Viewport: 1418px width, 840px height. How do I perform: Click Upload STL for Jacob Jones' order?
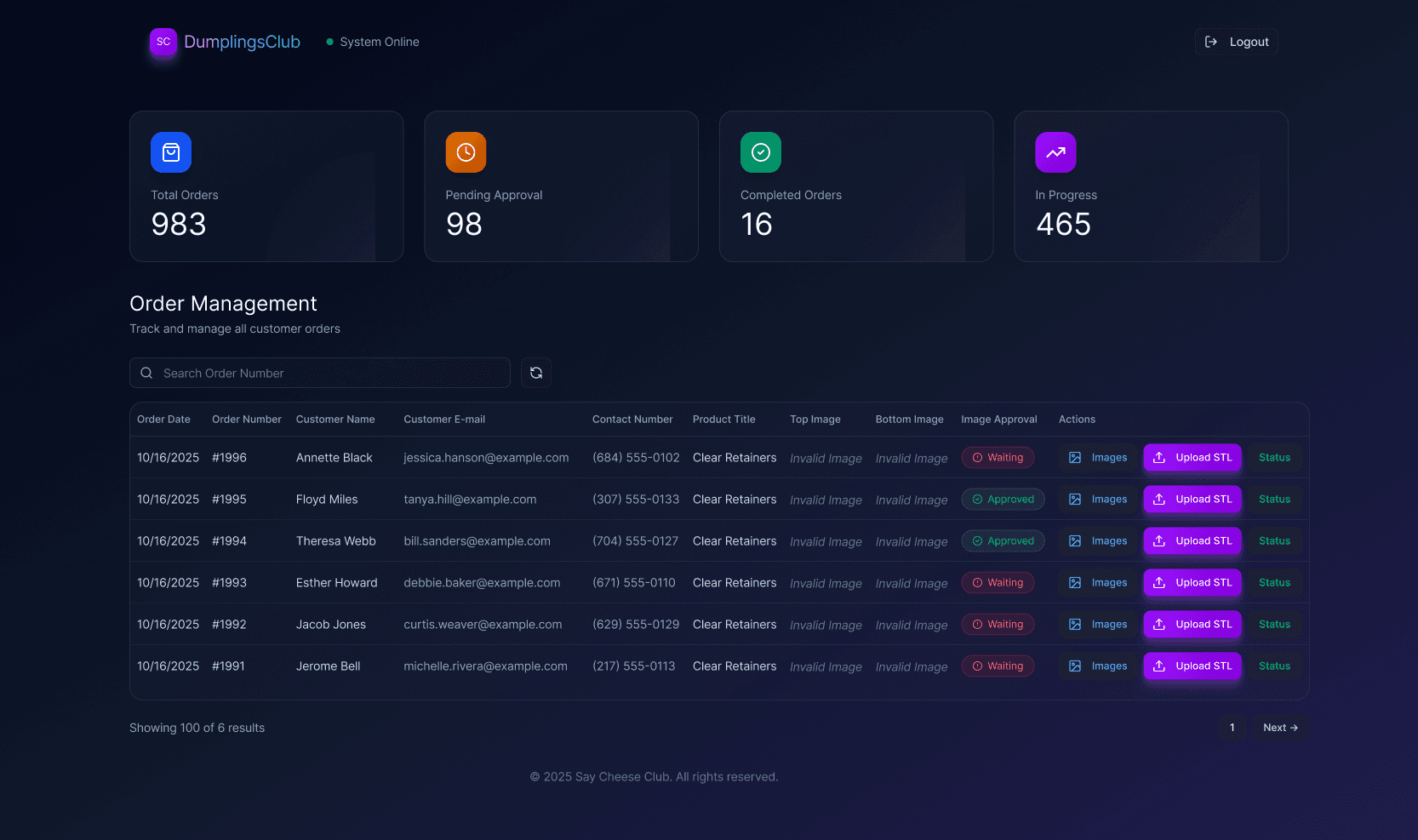click(x=1192, y=624)
